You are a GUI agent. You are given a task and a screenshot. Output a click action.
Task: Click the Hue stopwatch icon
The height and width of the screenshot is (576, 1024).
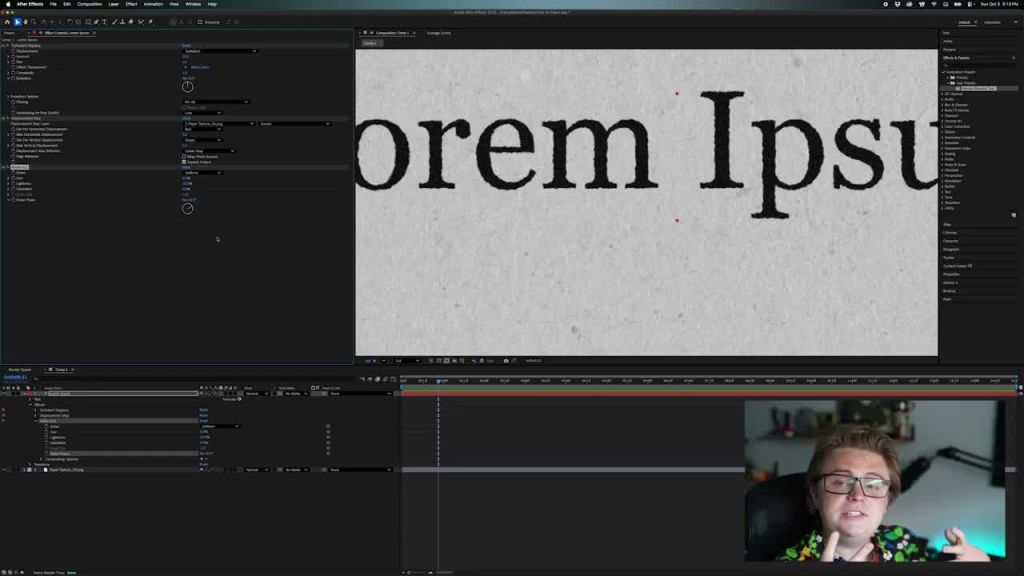[13, 178]
